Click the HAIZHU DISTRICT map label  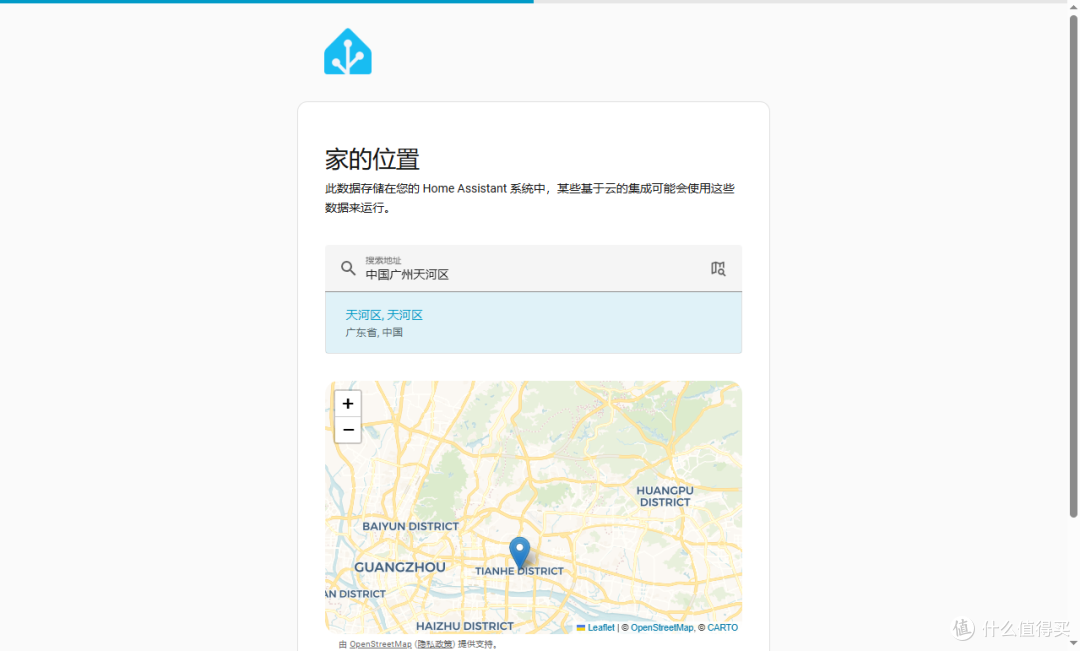click(465, 626)
